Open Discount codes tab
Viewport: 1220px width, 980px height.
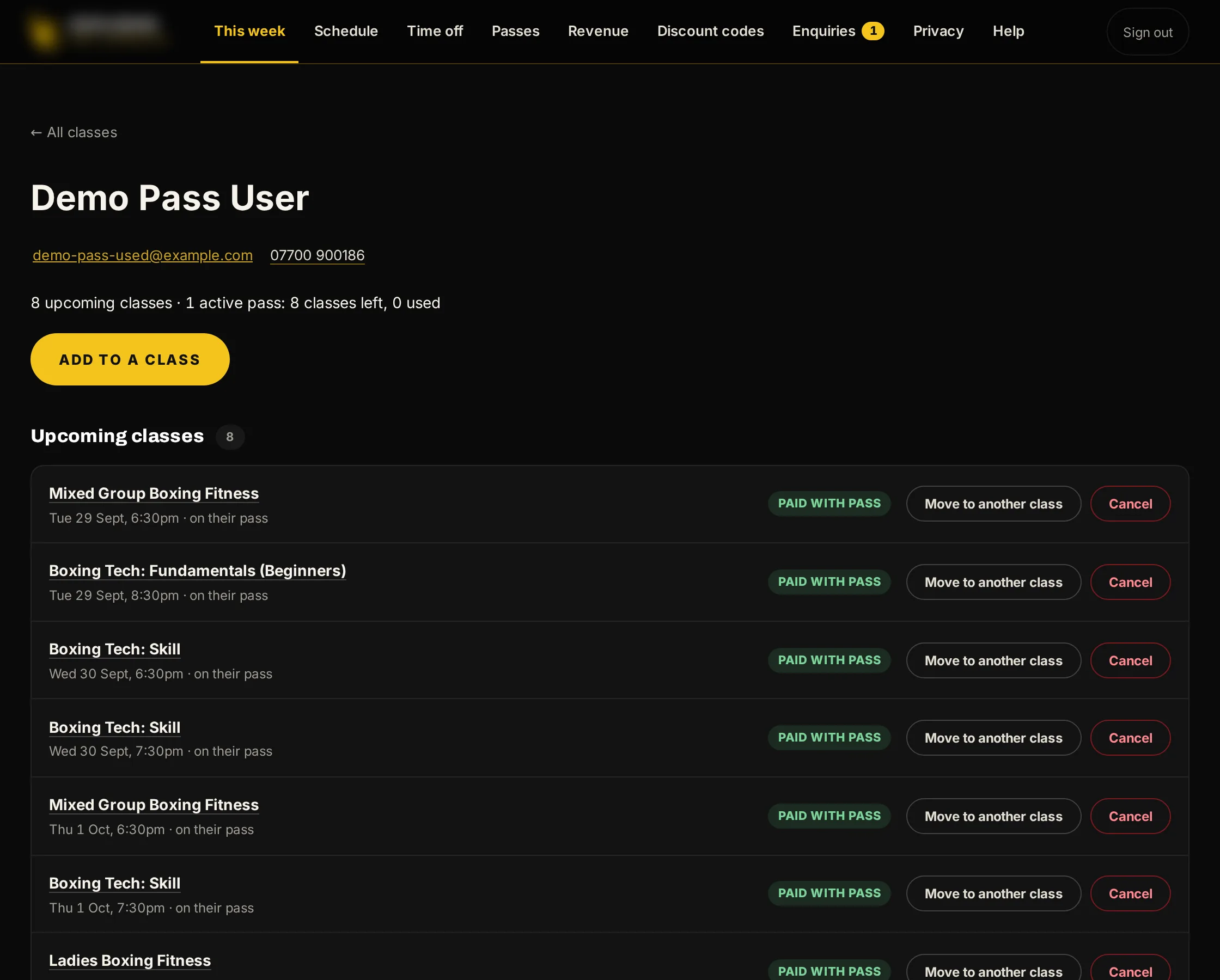710,31
